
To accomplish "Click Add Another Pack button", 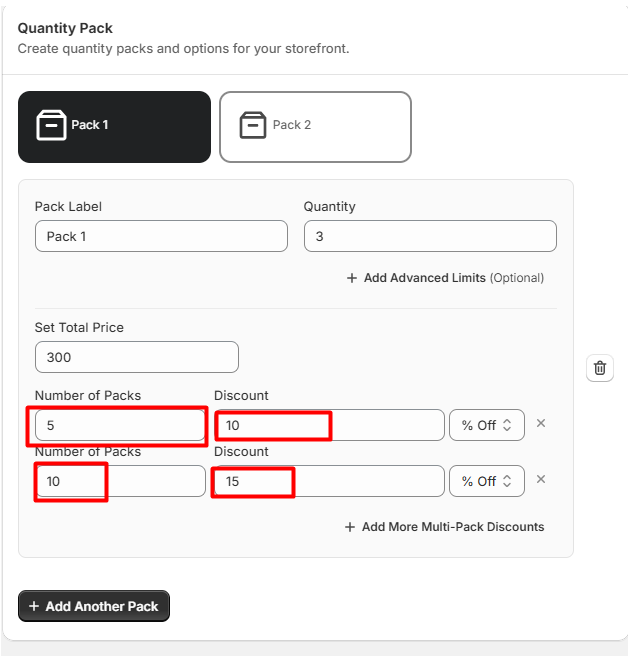I will click(94, 606).
